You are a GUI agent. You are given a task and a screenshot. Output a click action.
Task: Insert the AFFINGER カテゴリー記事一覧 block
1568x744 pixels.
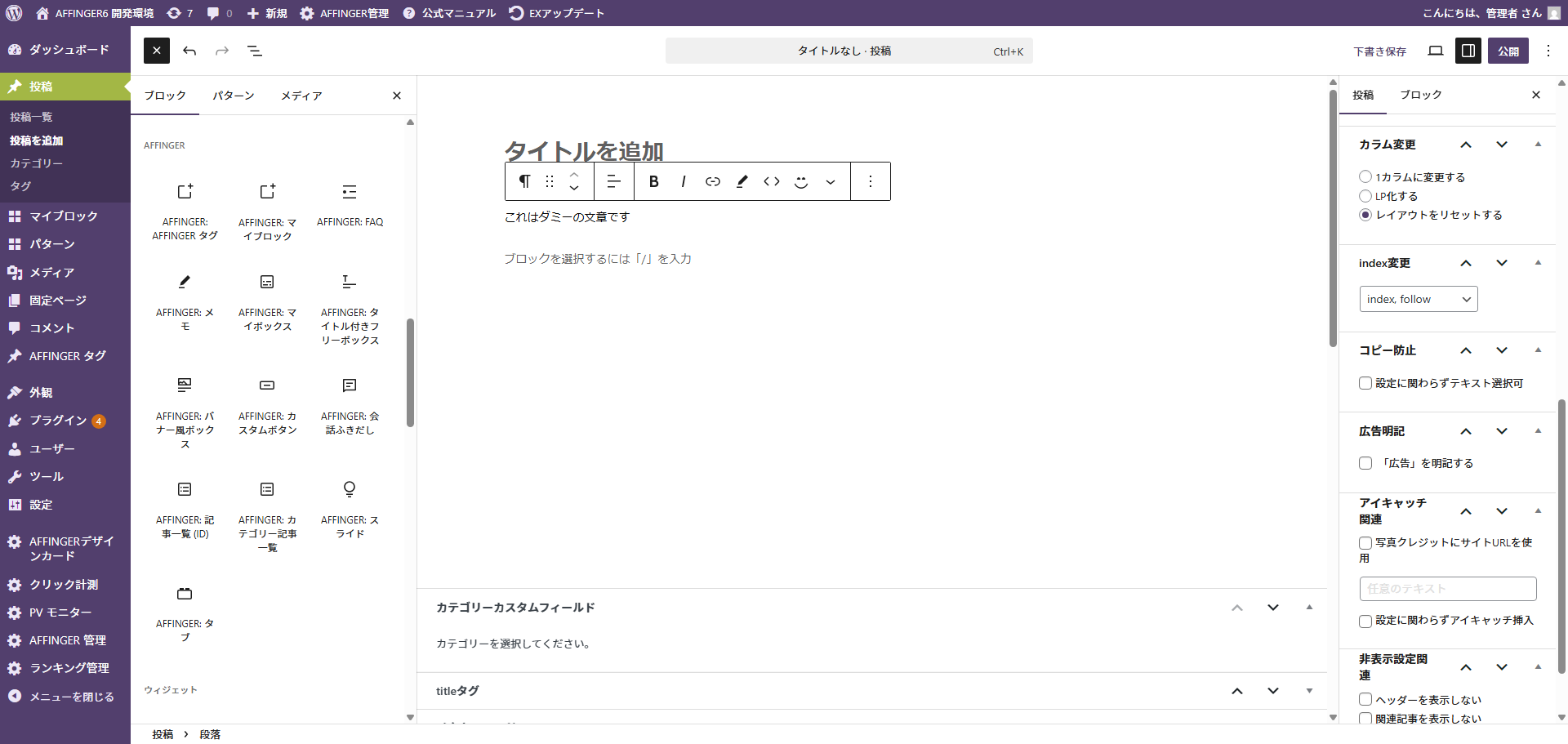267,516
